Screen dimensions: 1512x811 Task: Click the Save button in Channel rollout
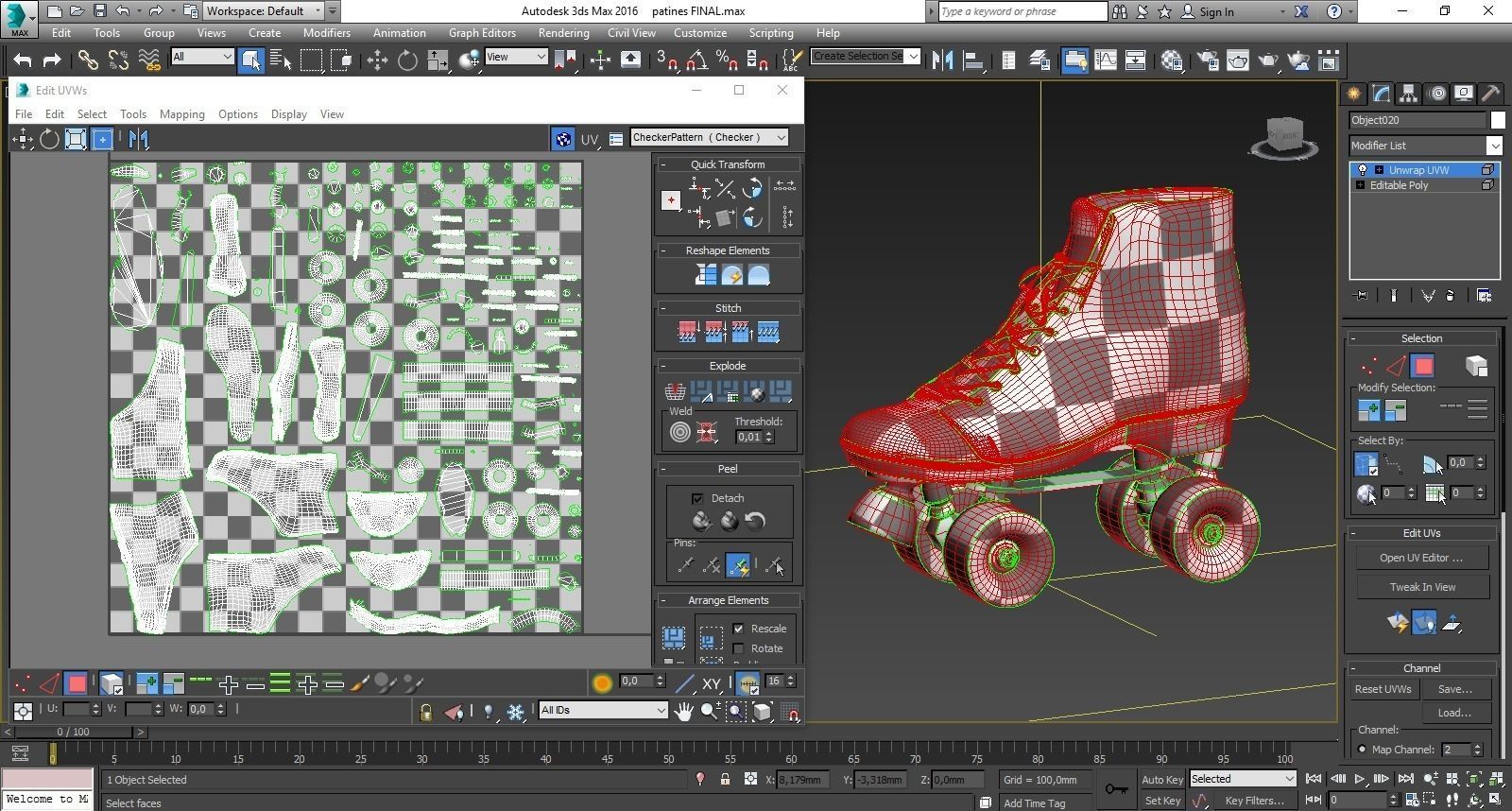click(x=1454, y=689)
